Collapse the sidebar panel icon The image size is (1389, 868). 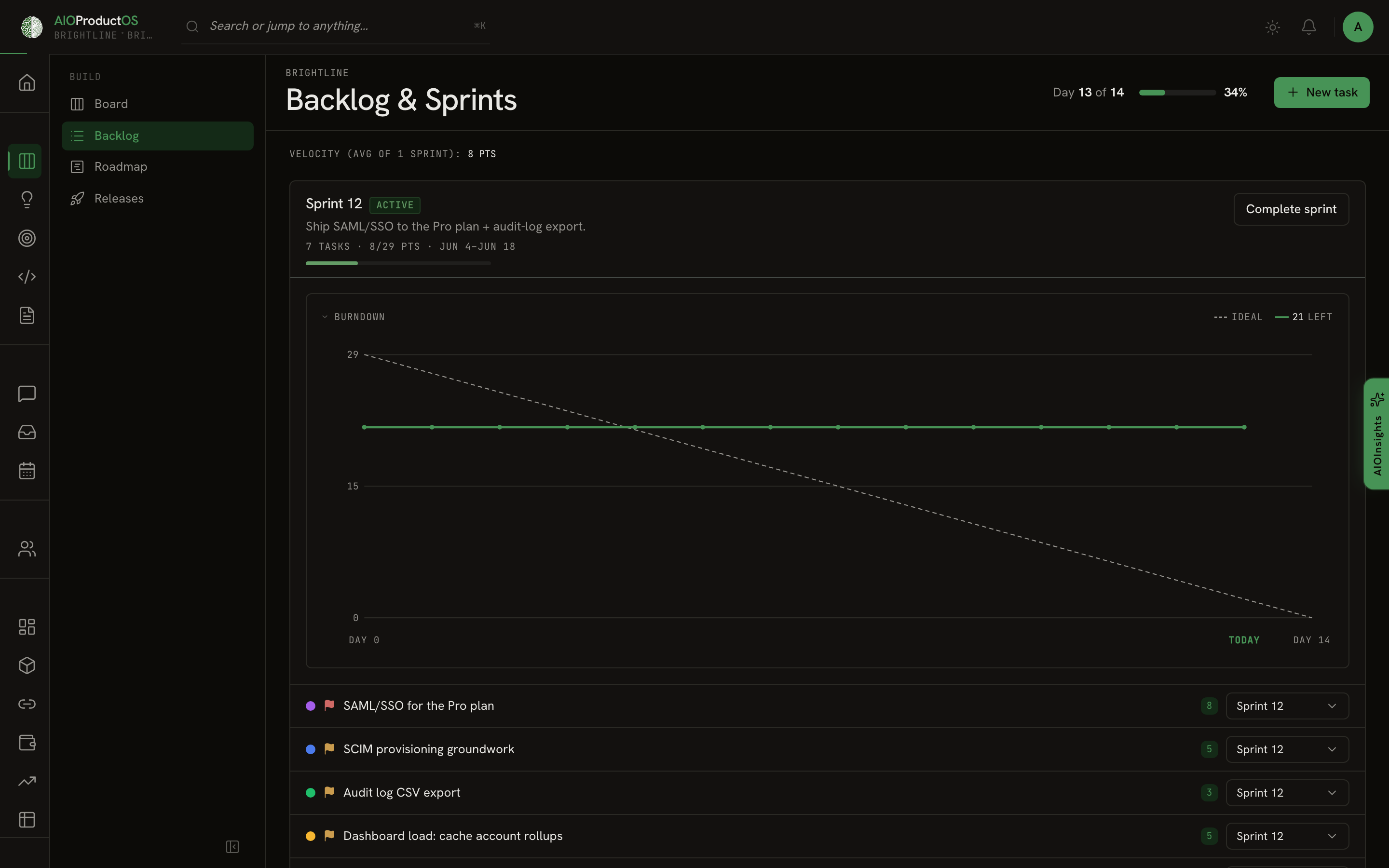pyautogui.click(x=232, y=847)
